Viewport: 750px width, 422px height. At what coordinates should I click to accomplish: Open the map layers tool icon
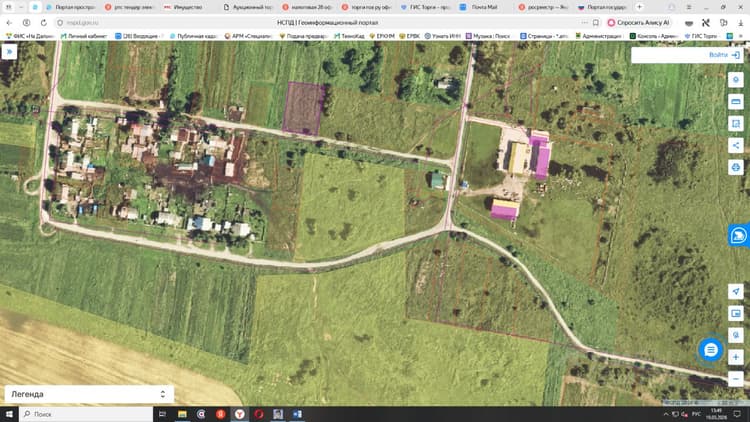coord(736,79)
